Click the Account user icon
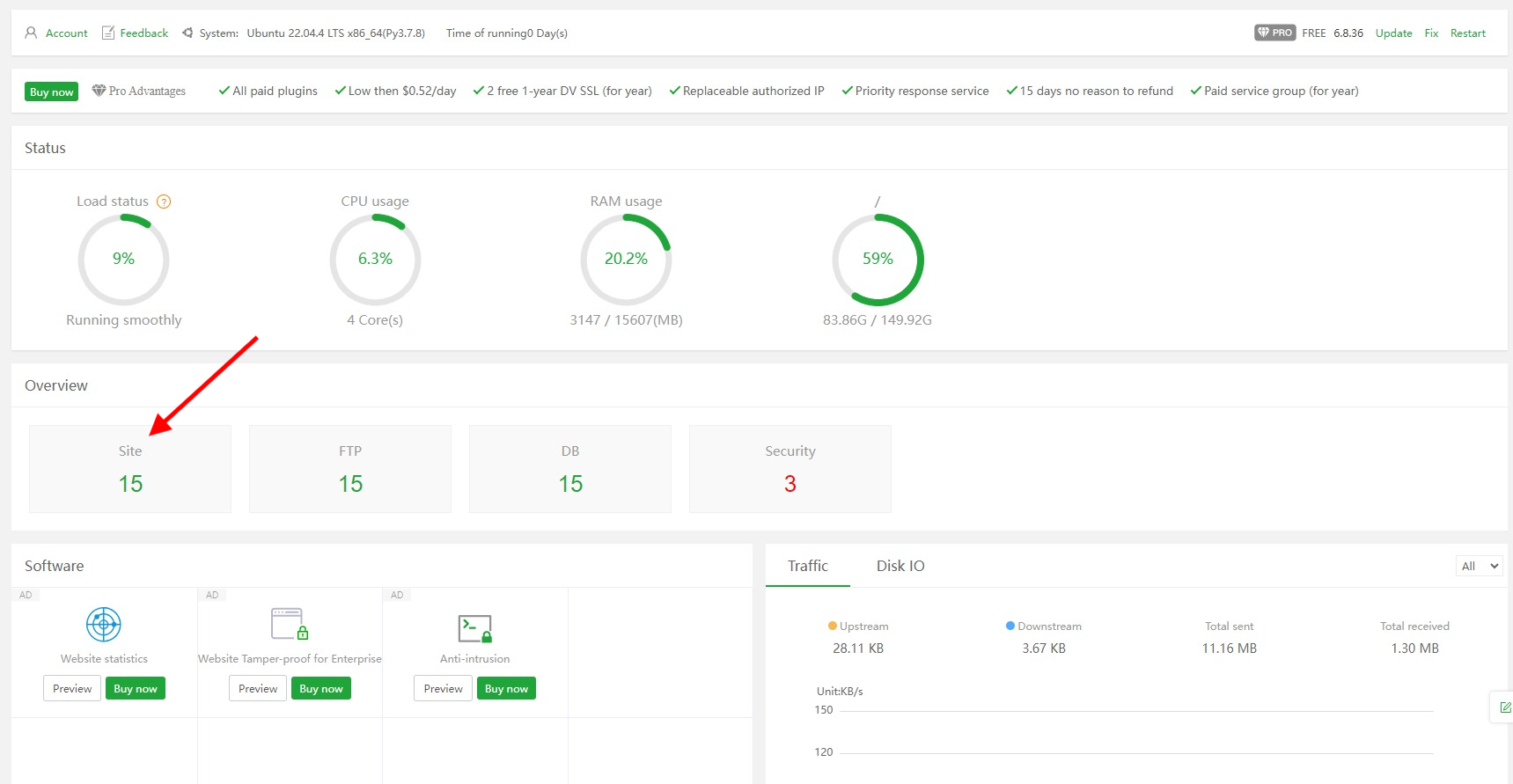 tap(31, 33)
